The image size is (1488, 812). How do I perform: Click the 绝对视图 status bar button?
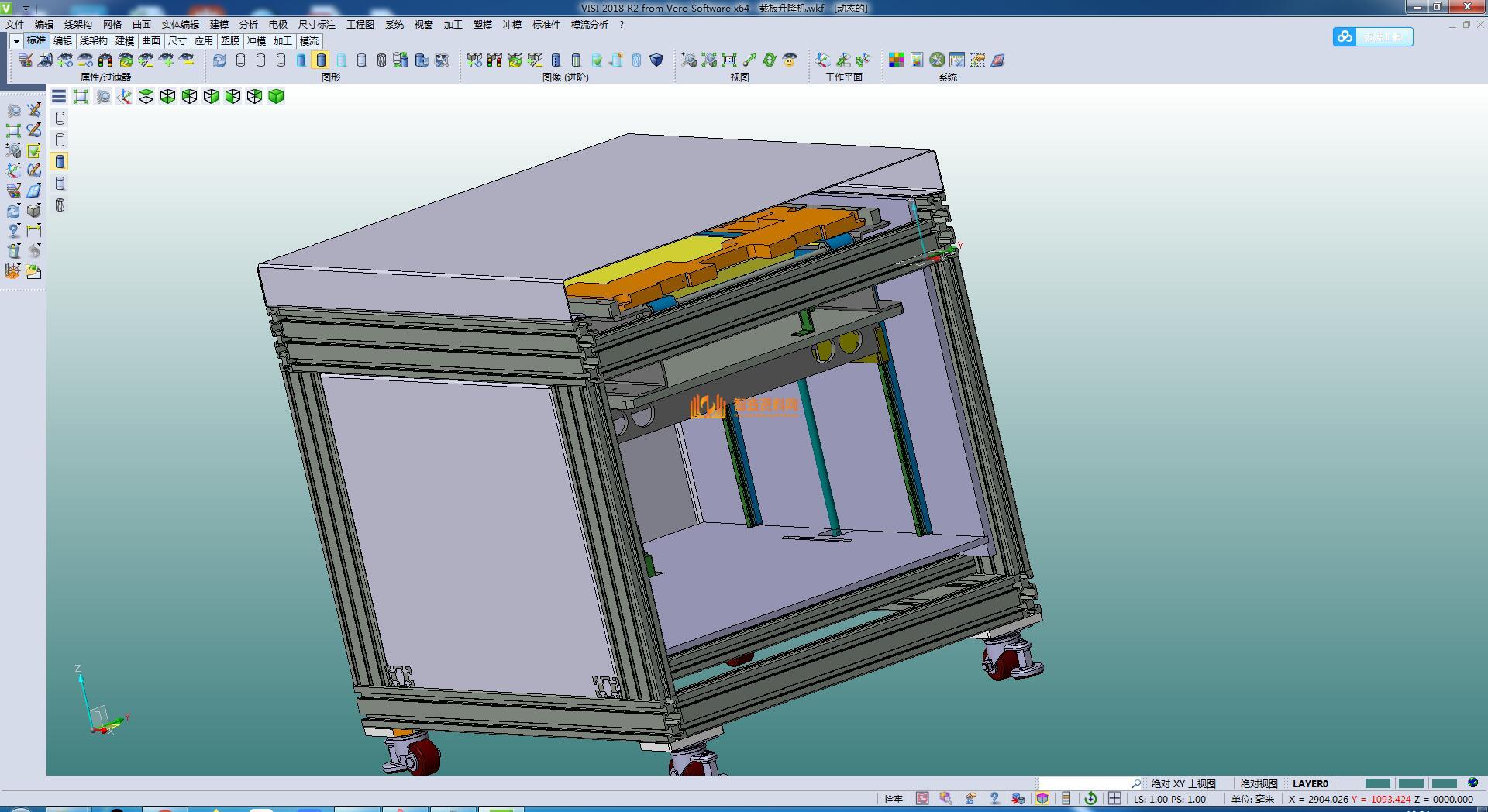(1259, 783)
